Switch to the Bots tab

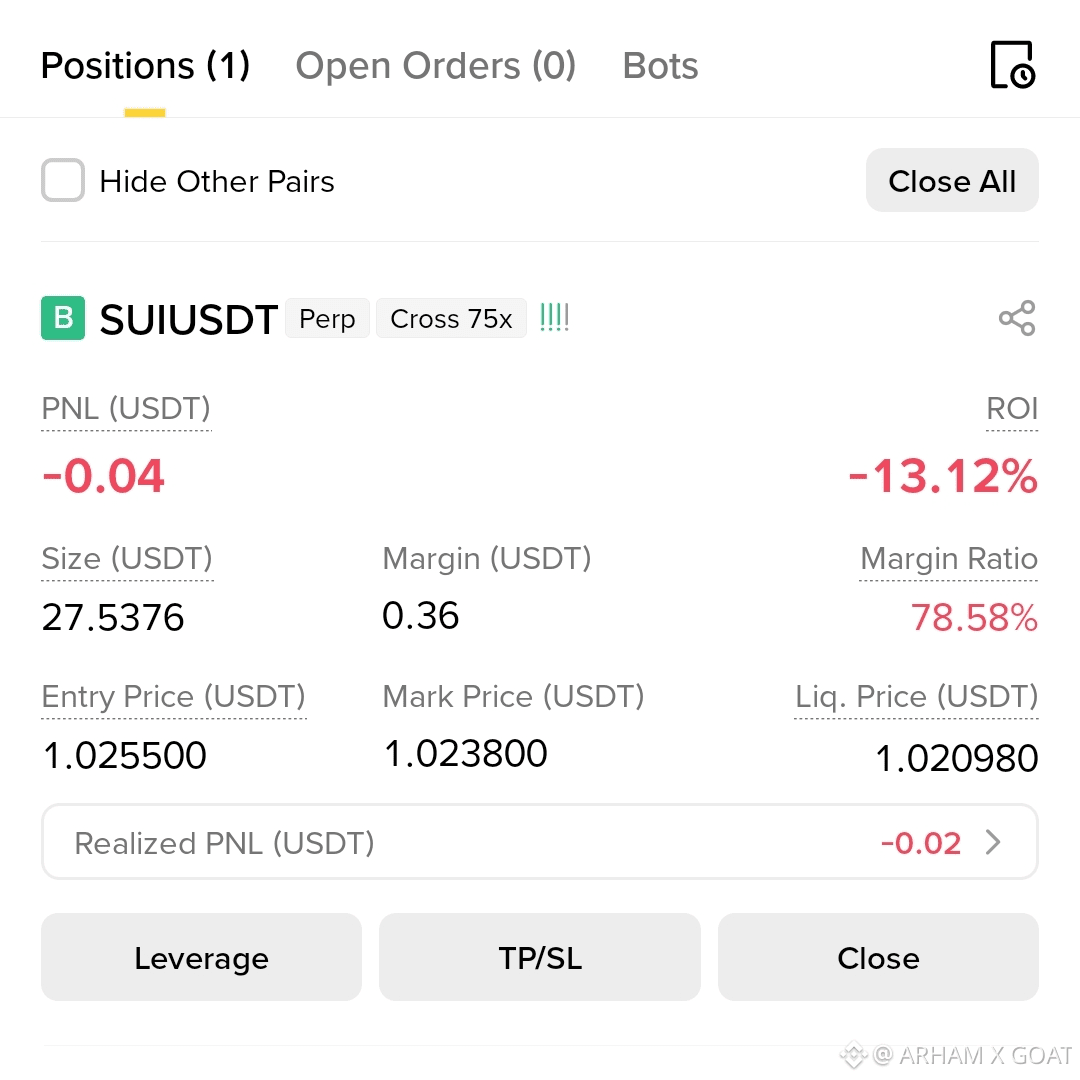[660, 66]
